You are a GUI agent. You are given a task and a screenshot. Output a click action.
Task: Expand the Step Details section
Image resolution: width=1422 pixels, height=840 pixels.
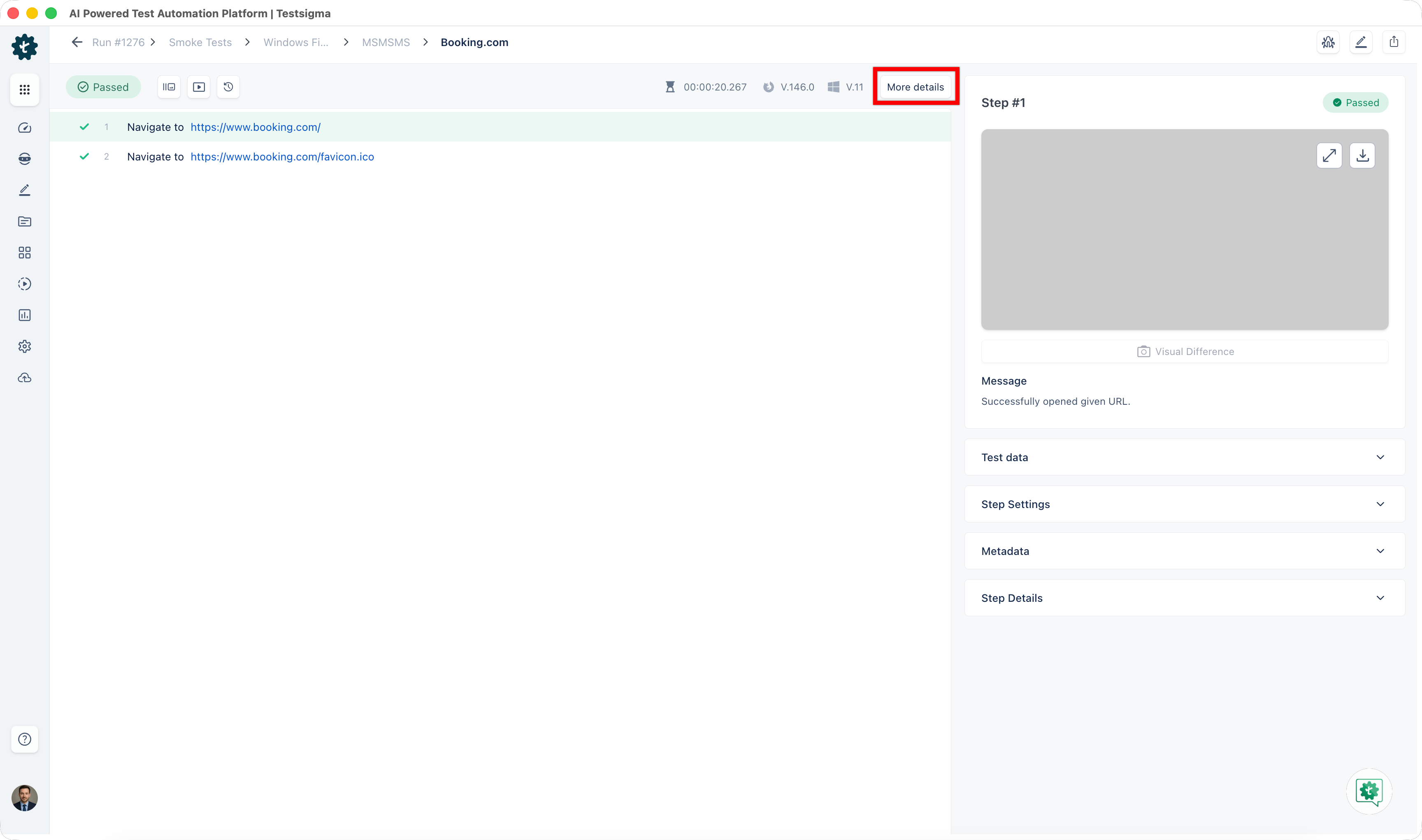click(1184, 598)
